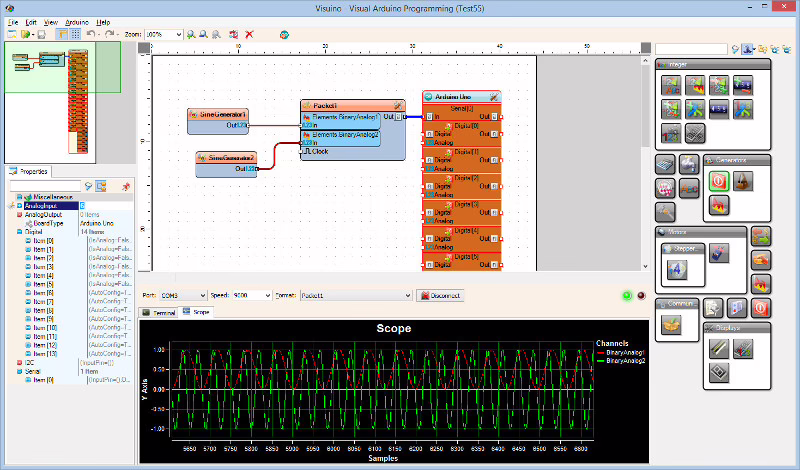The height and width of the screenshot is (470, 800).
Task: Click the Undo arrow icon
Action: point(91,34)
